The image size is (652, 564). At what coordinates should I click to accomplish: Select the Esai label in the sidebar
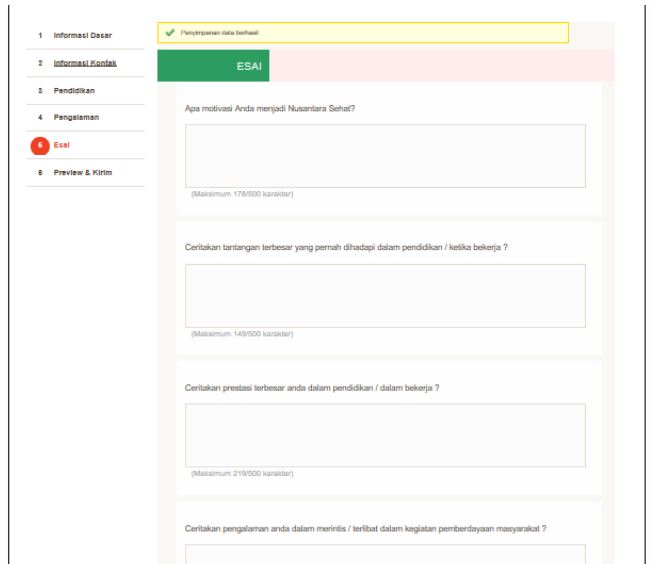pos(61,144)
